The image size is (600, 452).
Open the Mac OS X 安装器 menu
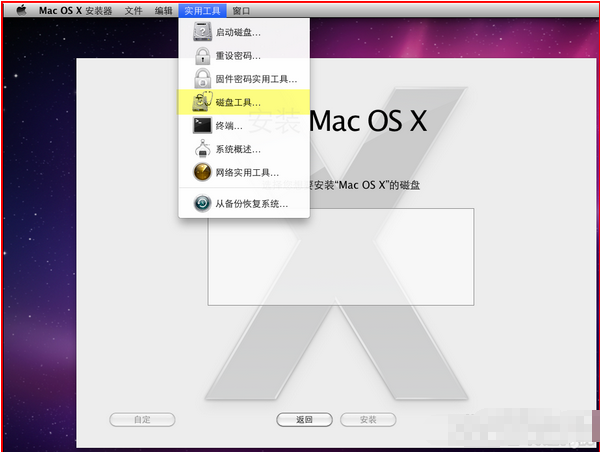tap(75, 11)
